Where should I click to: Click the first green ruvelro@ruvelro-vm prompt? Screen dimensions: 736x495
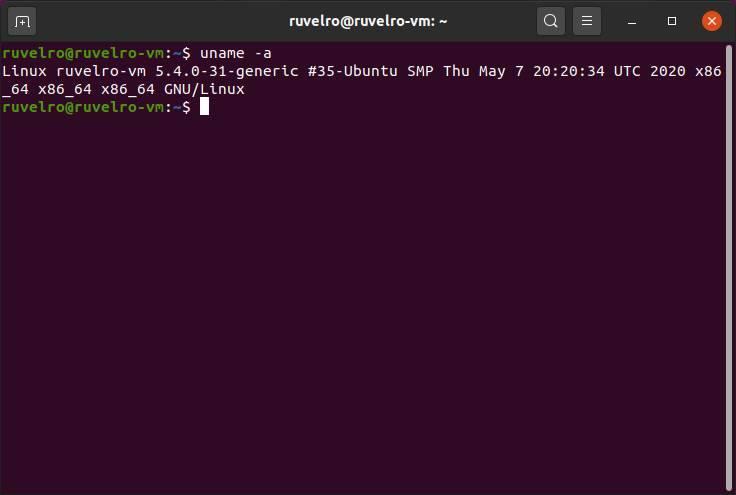(x=83, y=53)
